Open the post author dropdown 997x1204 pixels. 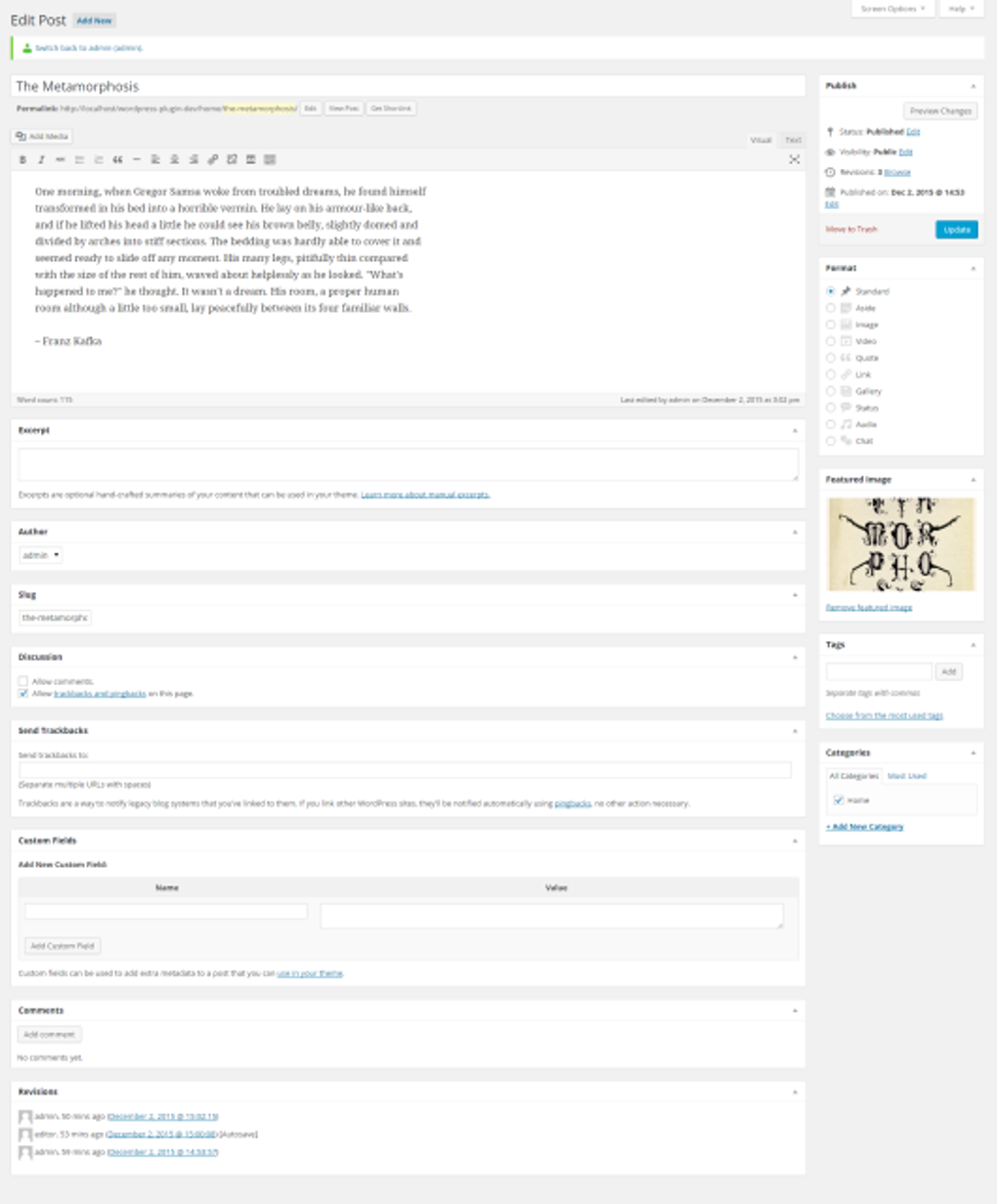click(x=41, y=553)
